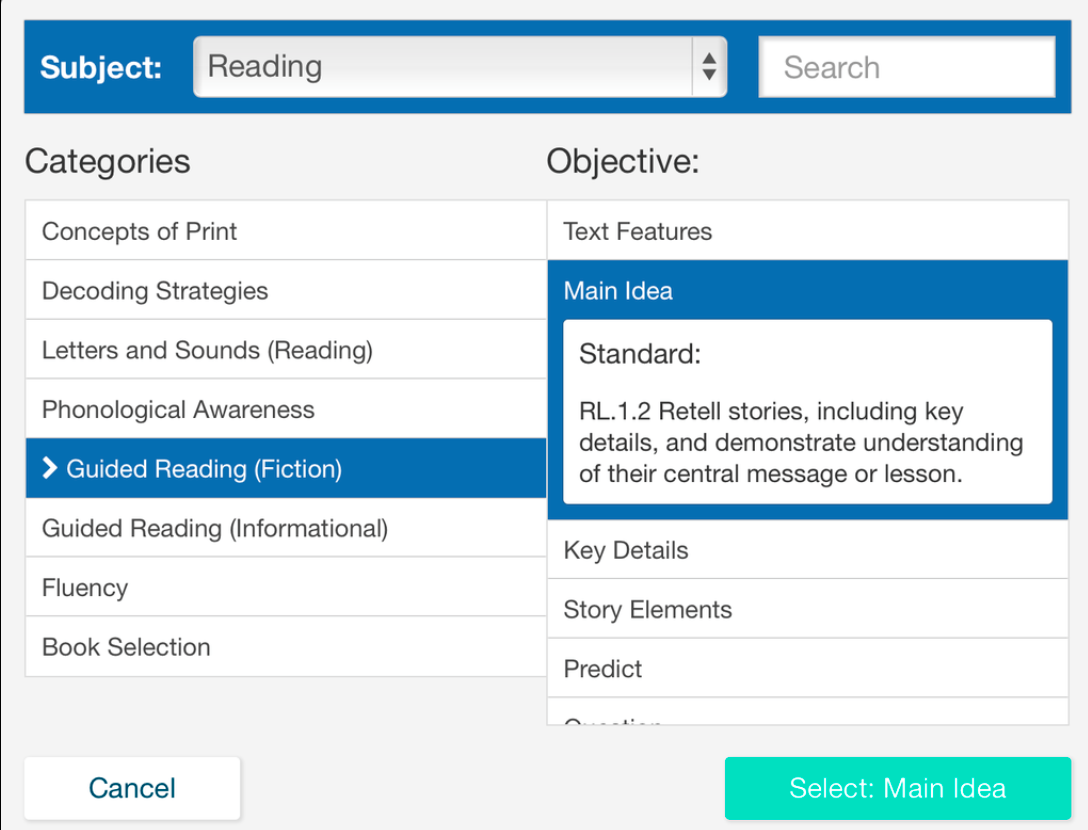Image resolution: width=1088 pixels, height=830 pixels.
Task: Select the Fluency category
Action: coord(285,588)
